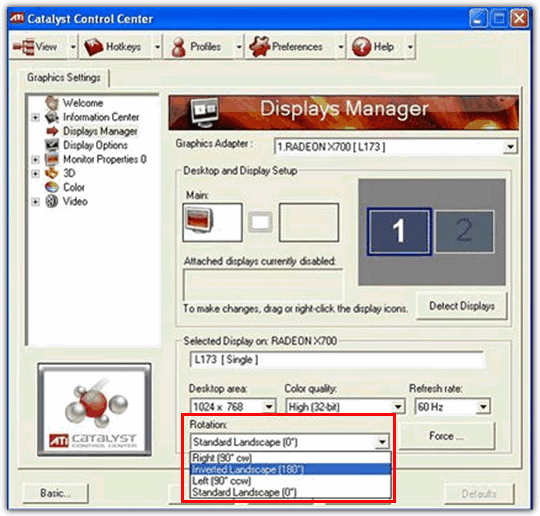
Task: Choose Left (90° ccw) rotation
Action: [x=291, y=481]
